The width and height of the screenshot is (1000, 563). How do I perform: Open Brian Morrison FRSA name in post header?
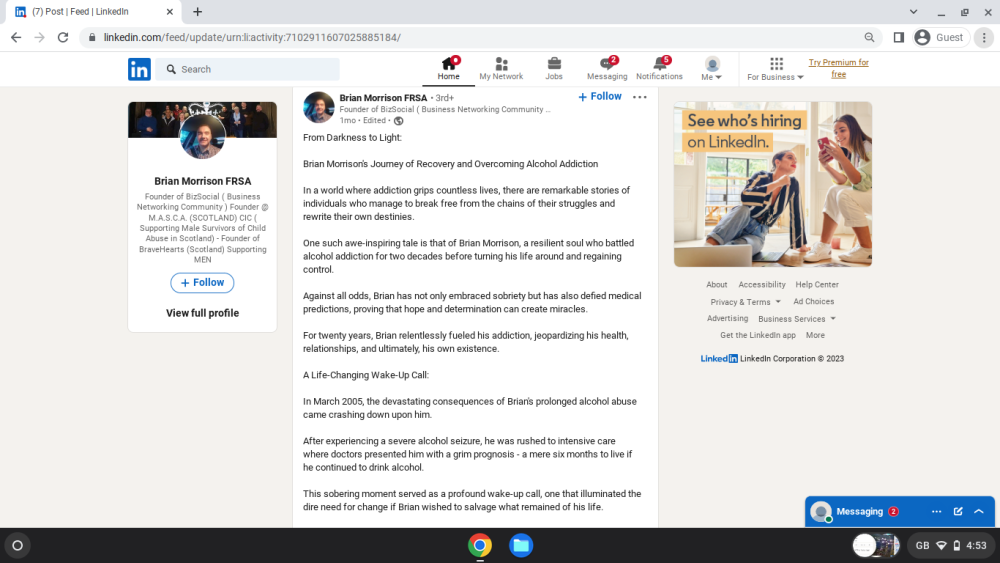click(x=383, y=98)
